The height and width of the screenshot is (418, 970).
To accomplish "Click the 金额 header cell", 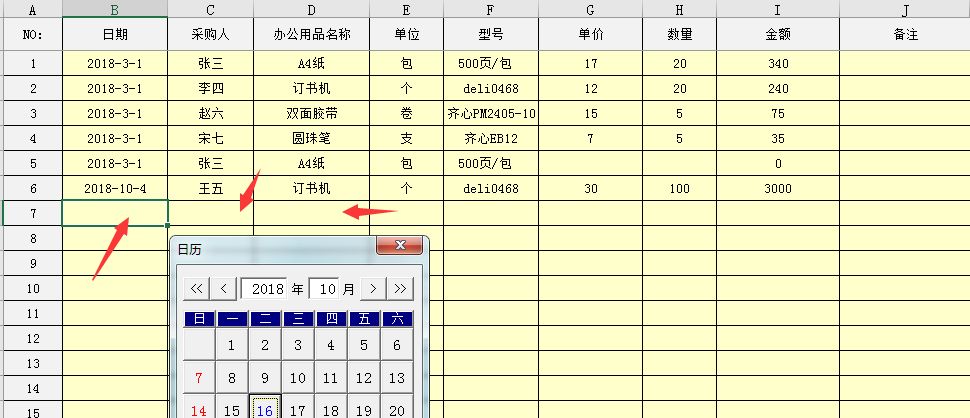I will click(778, 35).
